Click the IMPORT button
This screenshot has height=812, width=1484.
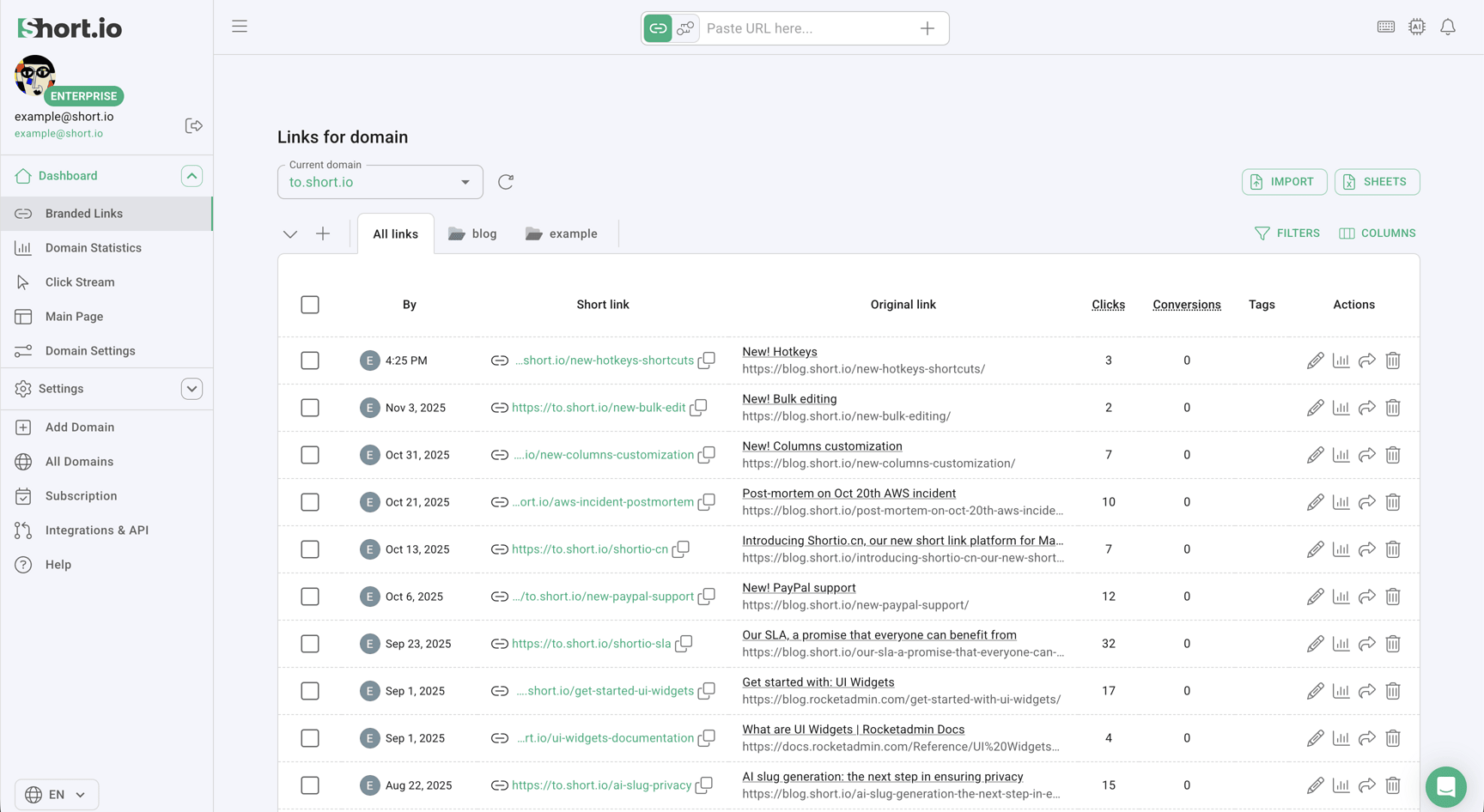click(x=1284, y=181)
